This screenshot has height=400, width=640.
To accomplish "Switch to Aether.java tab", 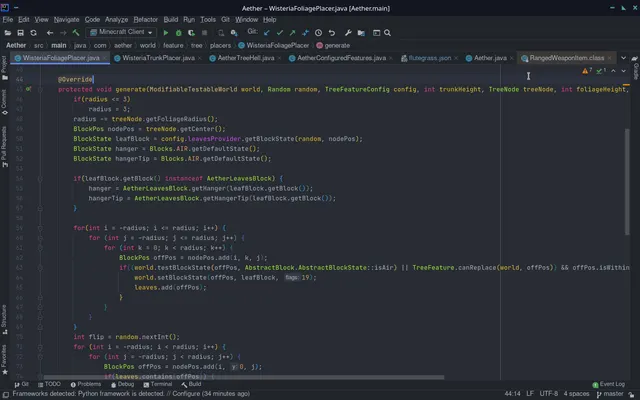I will coord(490,58).
